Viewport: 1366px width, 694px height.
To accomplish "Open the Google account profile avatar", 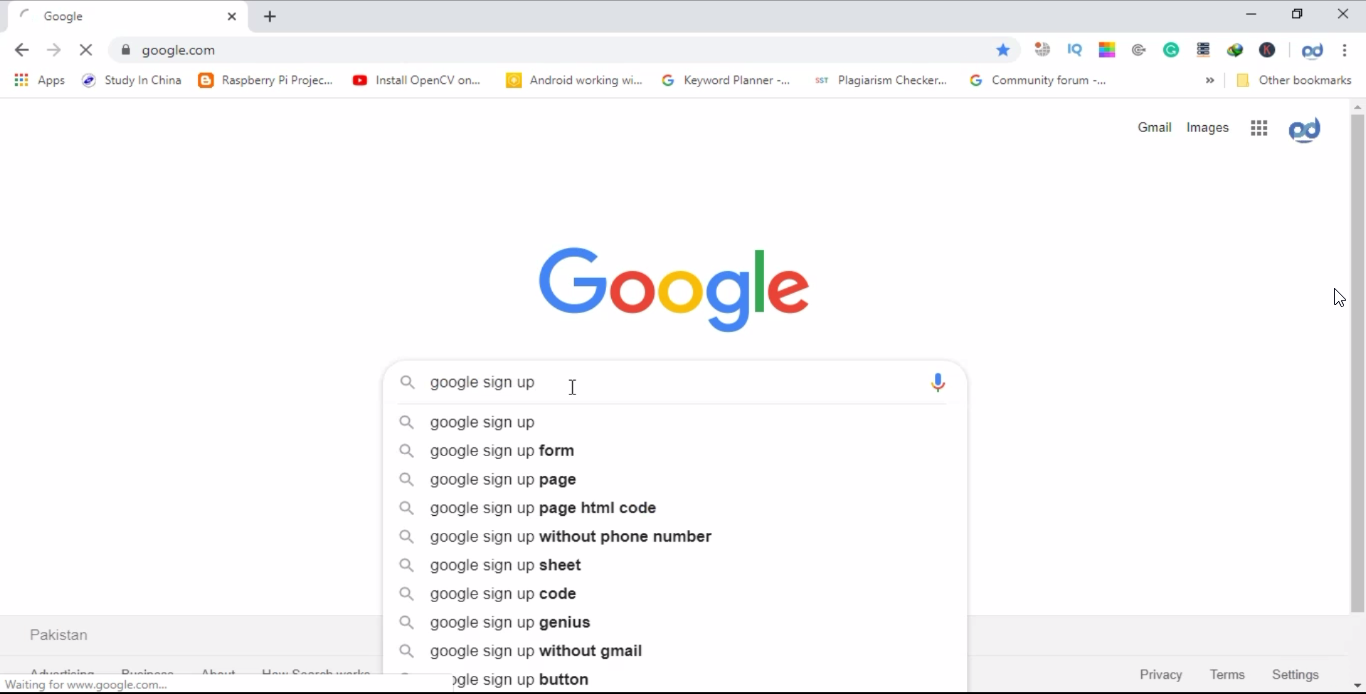I will 1304,129.
